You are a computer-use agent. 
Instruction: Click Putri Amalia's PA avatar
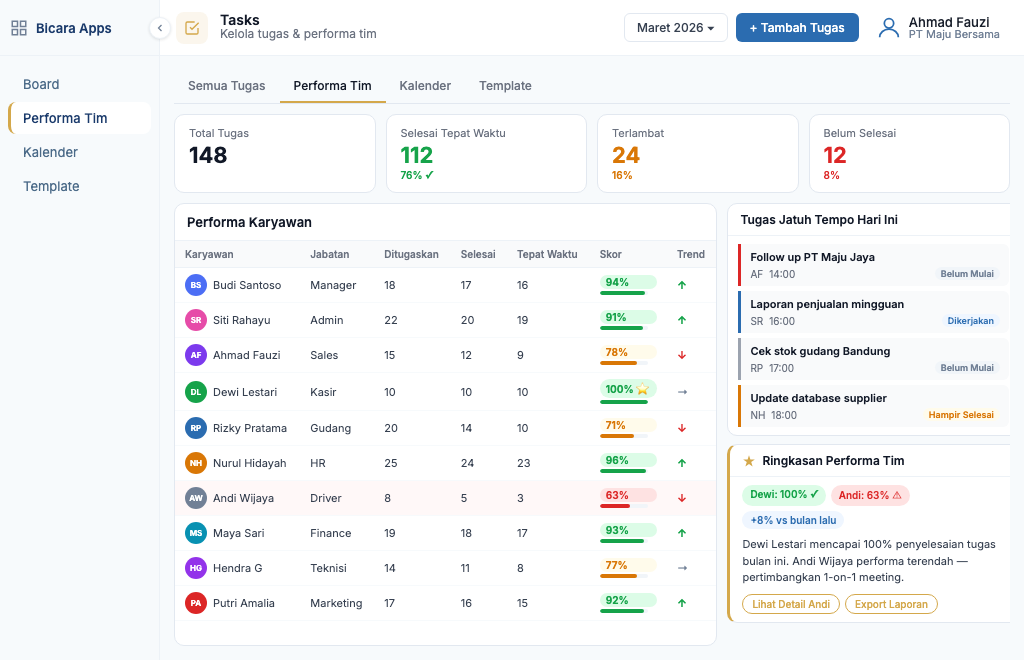tap(196, 603)
